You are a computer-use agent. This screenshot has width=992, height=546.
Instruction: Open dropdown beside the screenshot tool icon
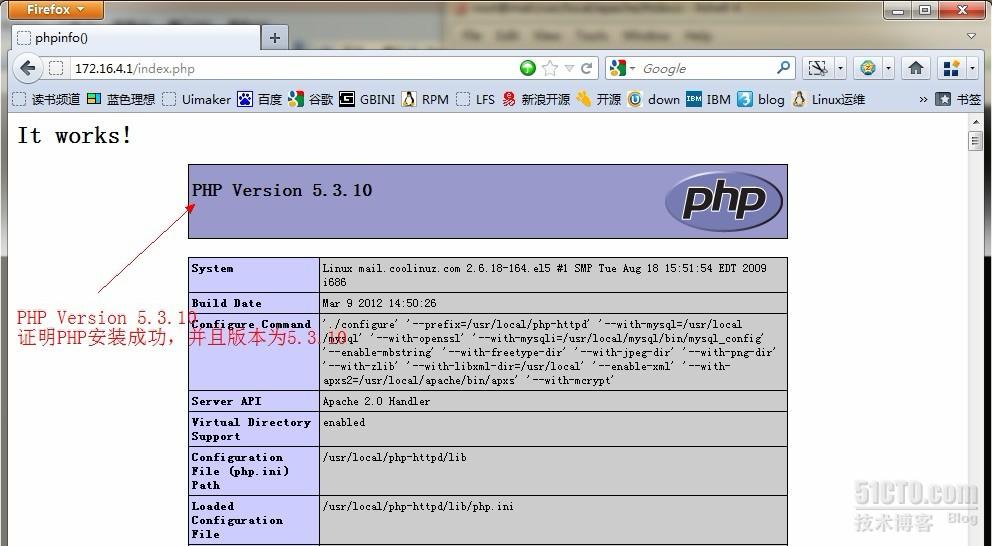pos(840,68)
